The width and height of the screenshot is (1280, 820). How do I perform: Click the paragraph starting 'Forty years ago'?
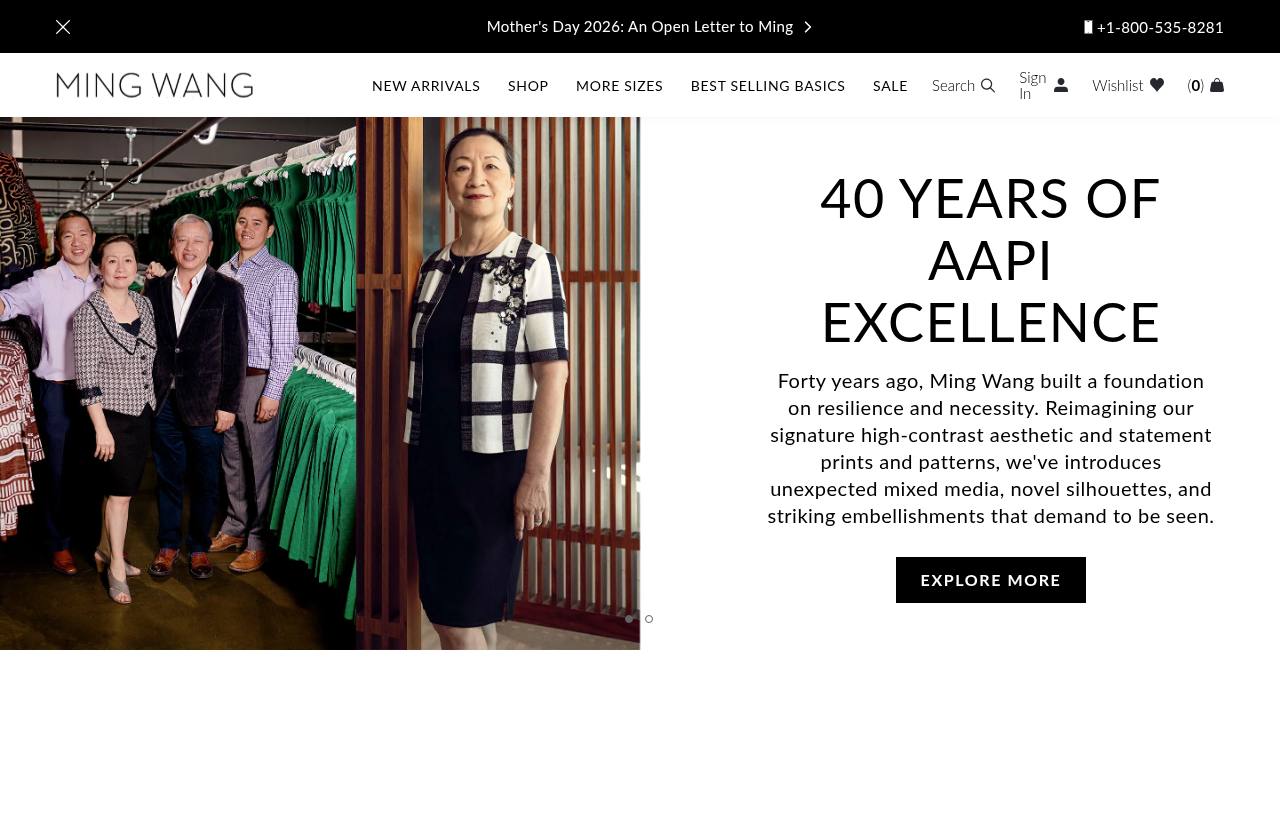(990, 448)
